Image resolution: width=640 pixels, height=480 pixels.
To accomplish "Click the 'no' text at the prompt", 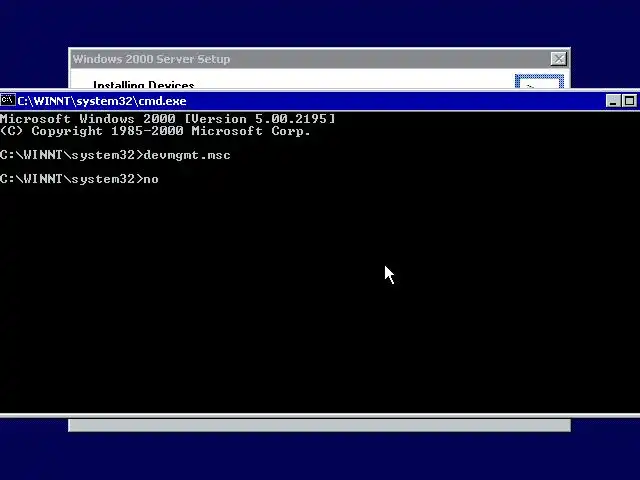I will point(151,179).
